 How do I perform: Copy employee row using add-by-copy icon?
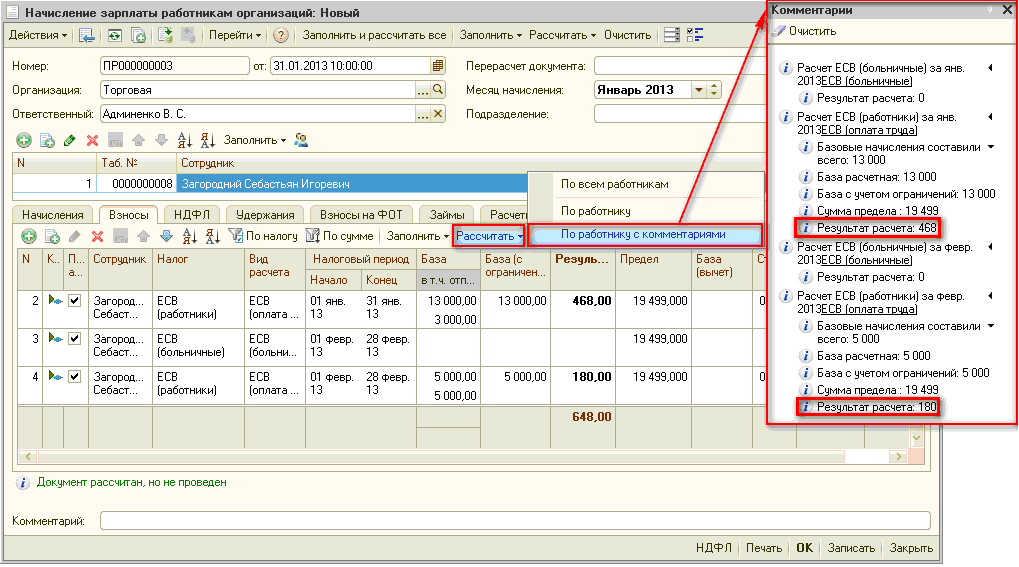click(47, 140)
